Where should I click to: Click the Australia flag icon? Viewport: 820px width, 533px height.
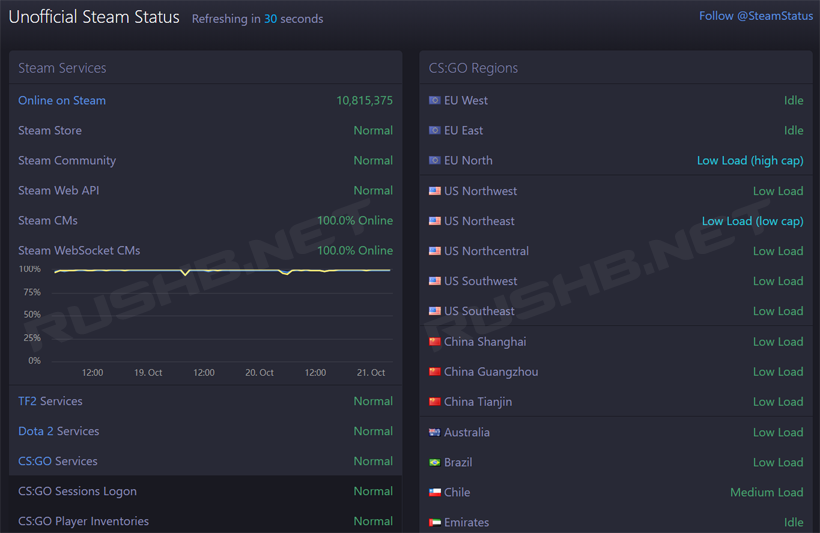tap(435, 432)
